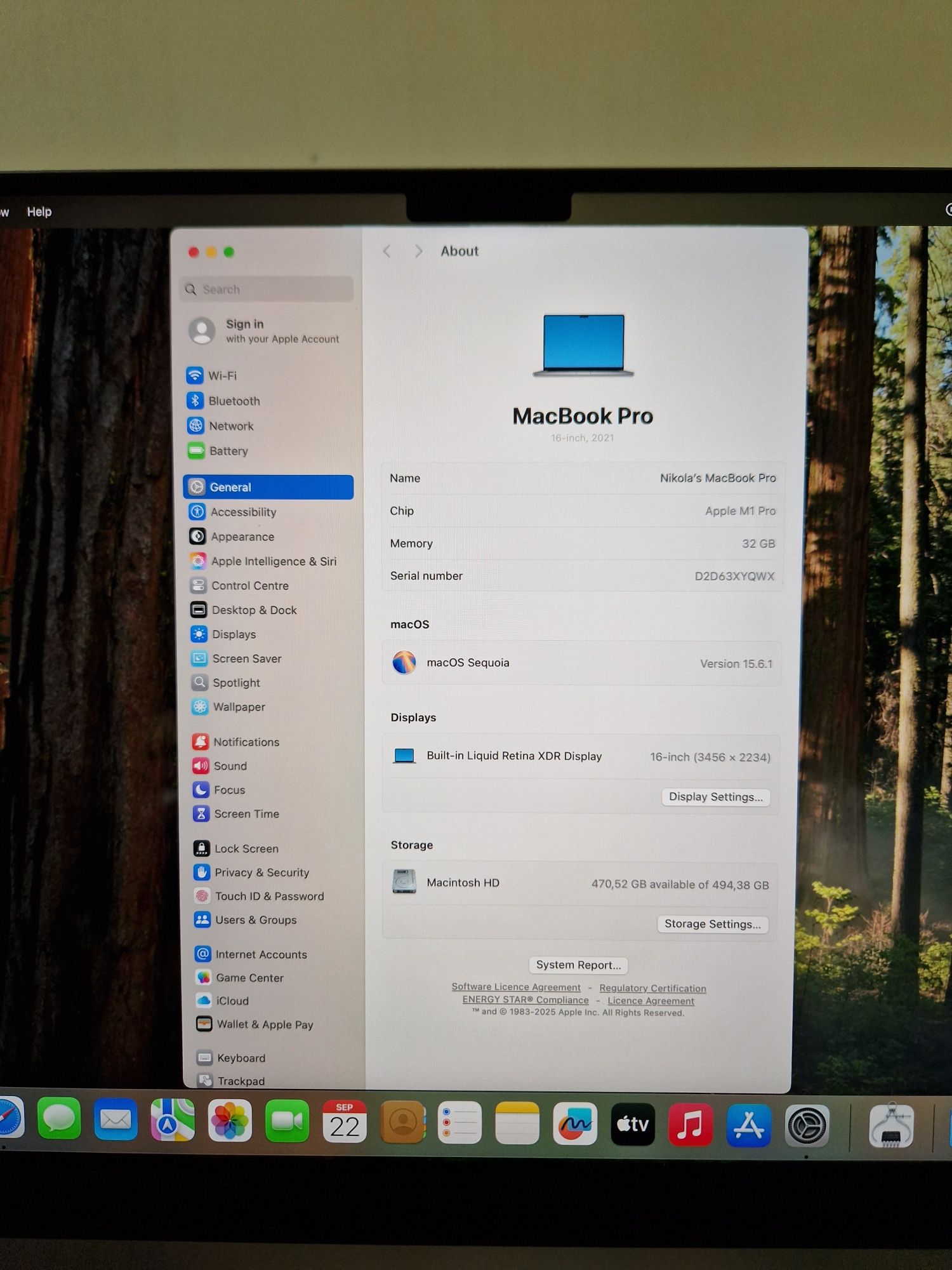Open Freeform from the Dock
Viewport: 952px width, 1270px height.
coord(575,1125)
